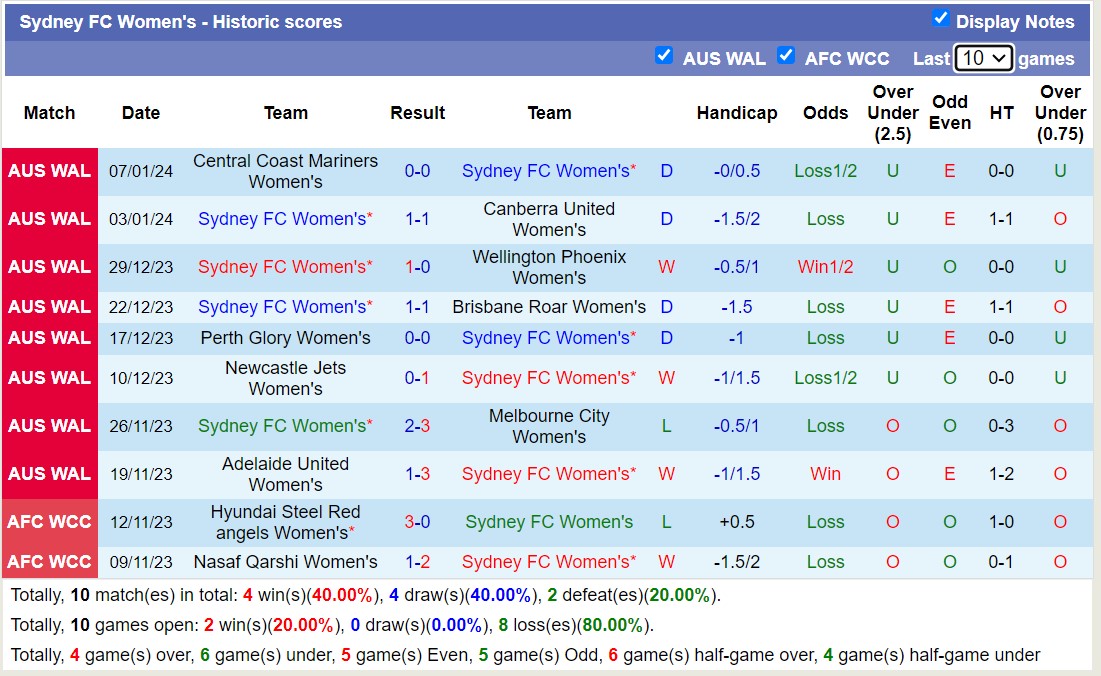Select the Win1/2 odds of the 29/12/23 match
Image resolution: width=1101 pixels, height=676 pixels.
click(x=825, y=267)
